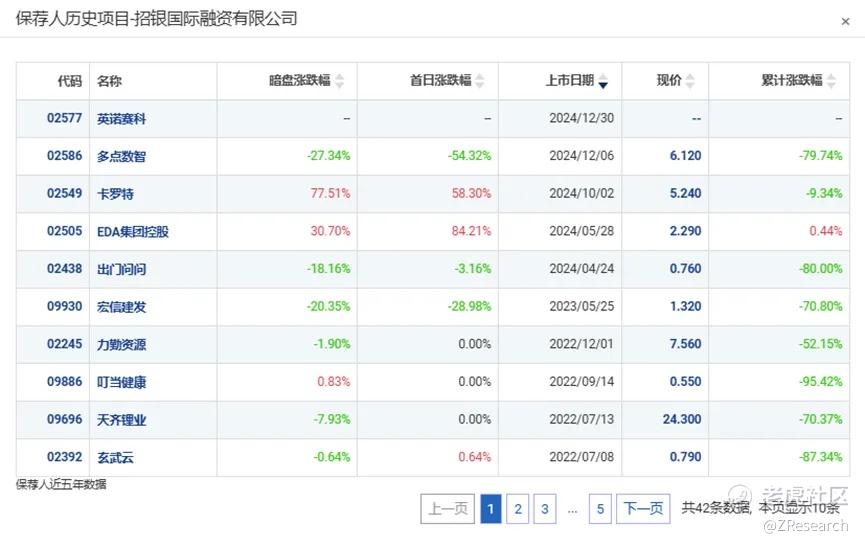Open stock code 02577 link
Screen dimensions: 865x546
64,118
